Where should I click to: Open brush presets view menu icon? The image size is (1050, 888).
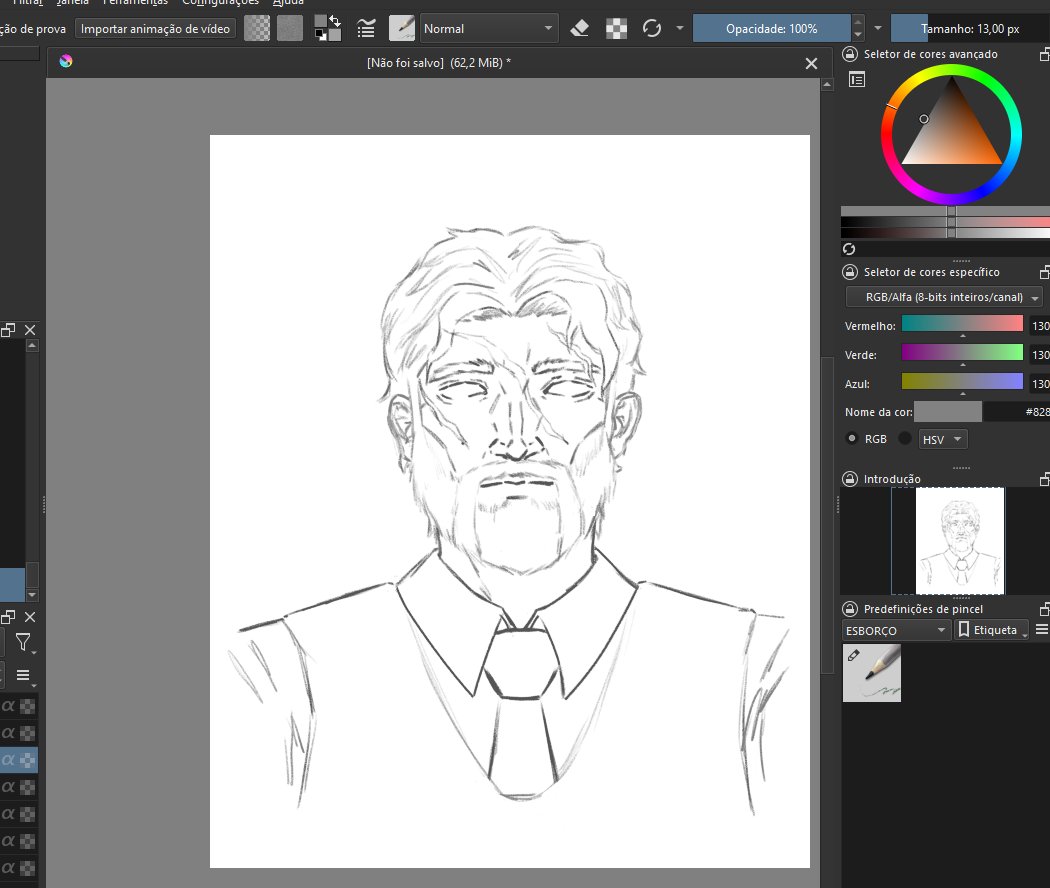pos(1041,630)
